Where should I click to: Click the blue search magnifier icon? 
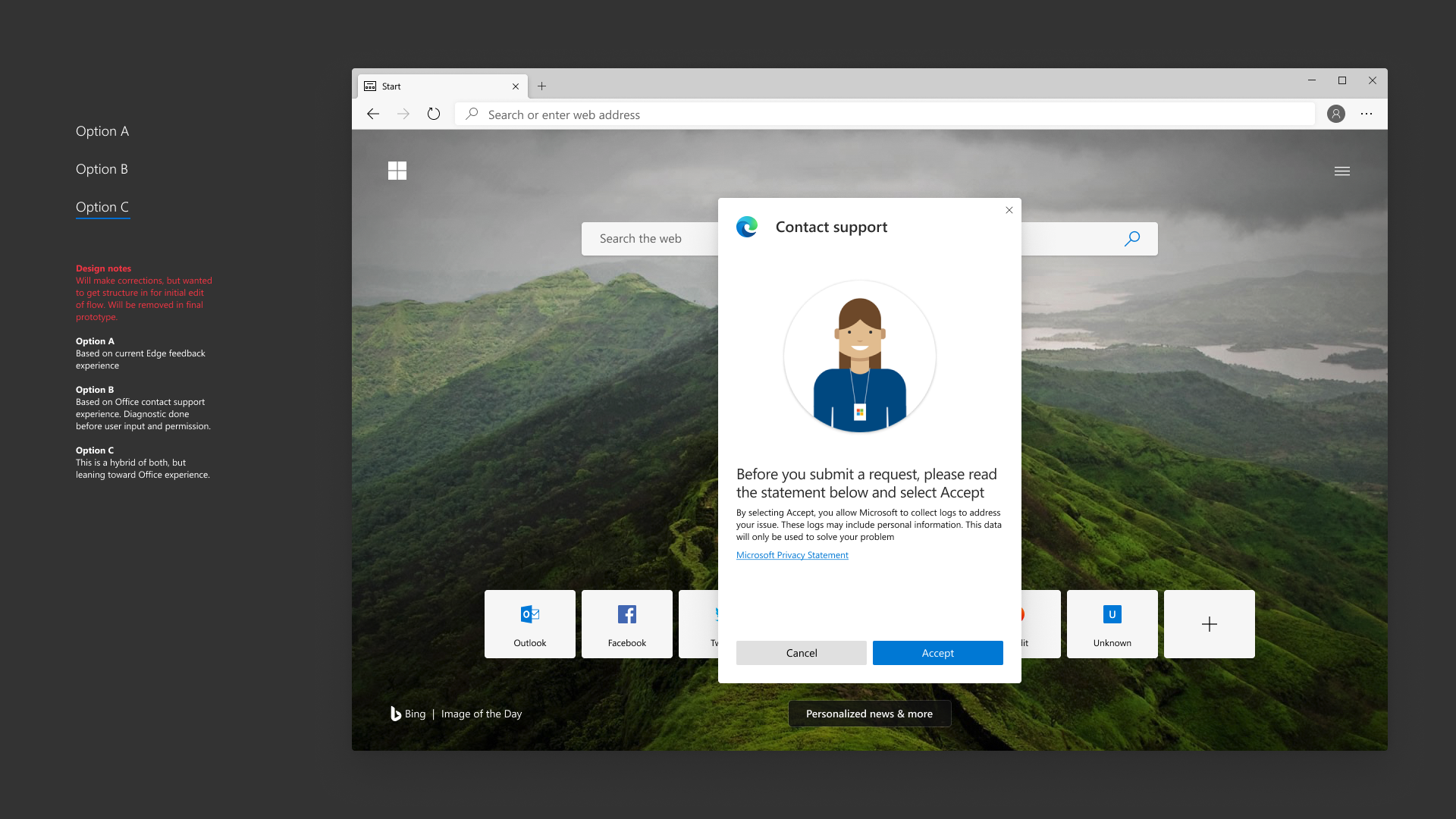1132,239
